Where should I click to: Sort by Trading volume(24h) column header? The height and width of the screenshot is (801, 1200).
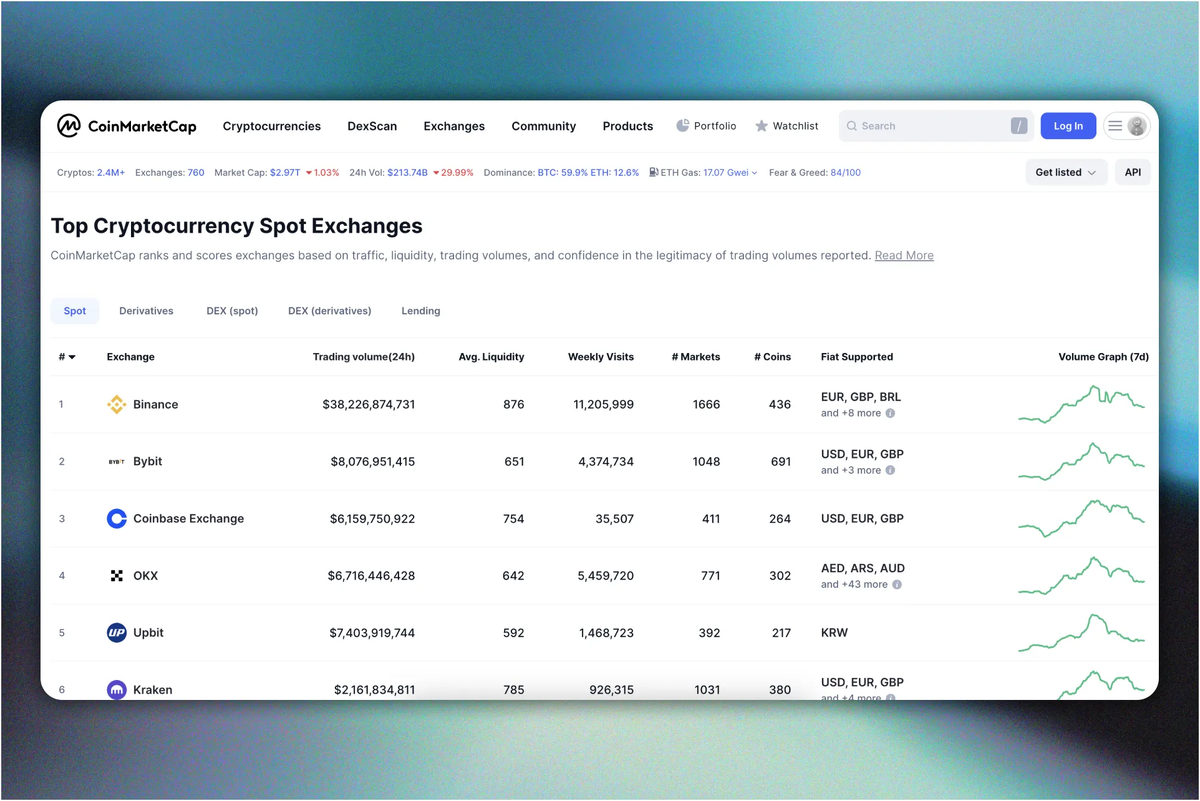(364, 357)
